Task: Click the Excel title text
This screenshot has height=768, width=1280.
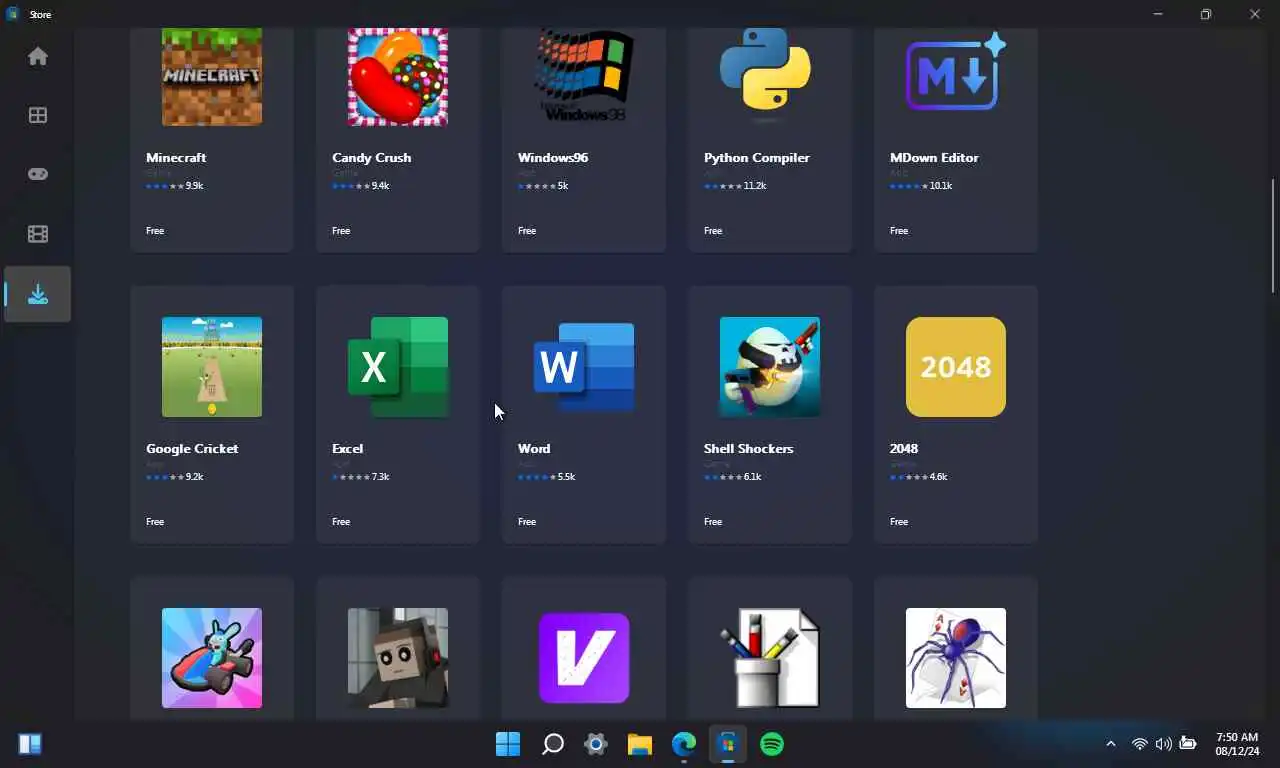Action: [348, 449]
